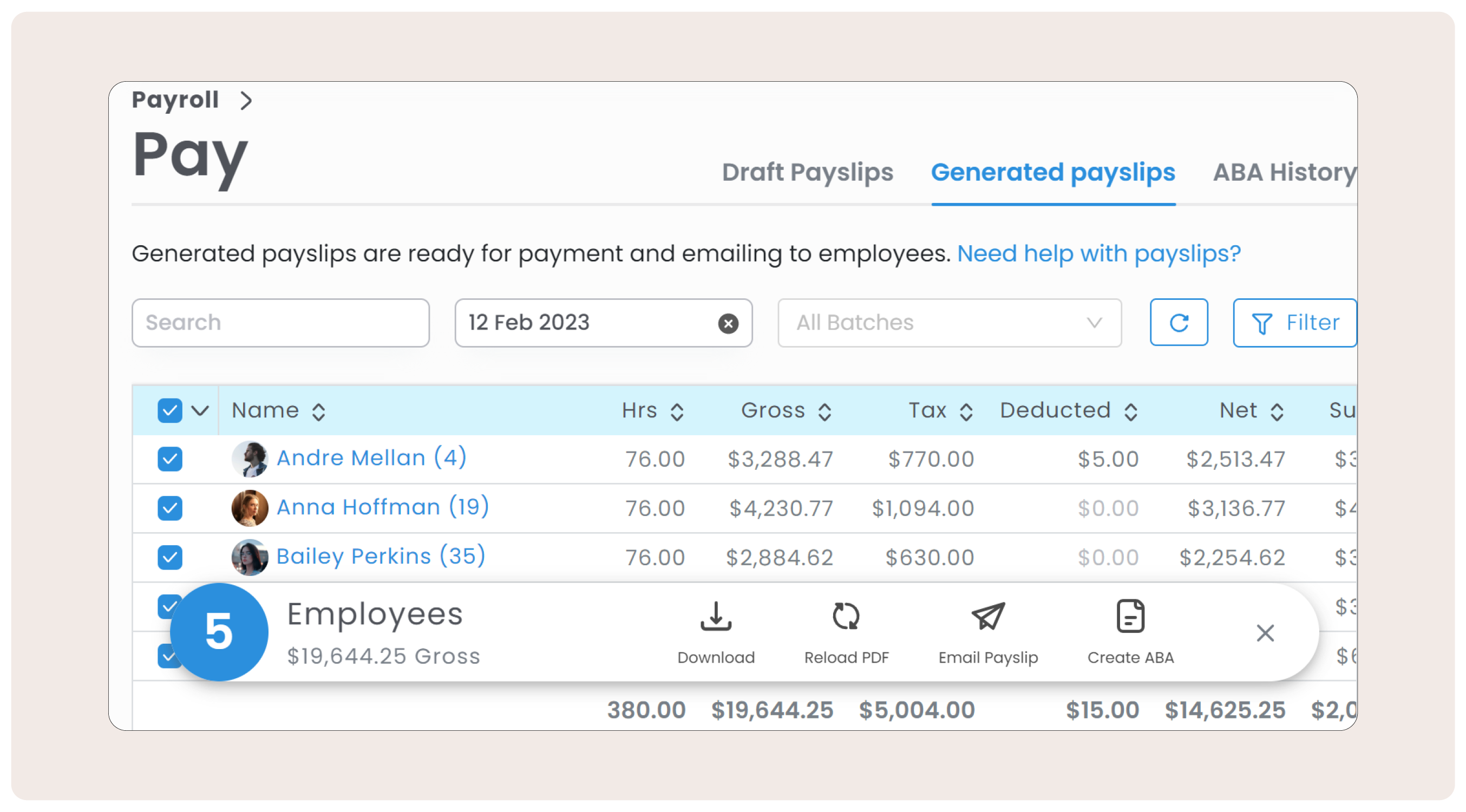Open the Filter button
This screenshot has width=1466, height=812.
[x=1294, y=323]
